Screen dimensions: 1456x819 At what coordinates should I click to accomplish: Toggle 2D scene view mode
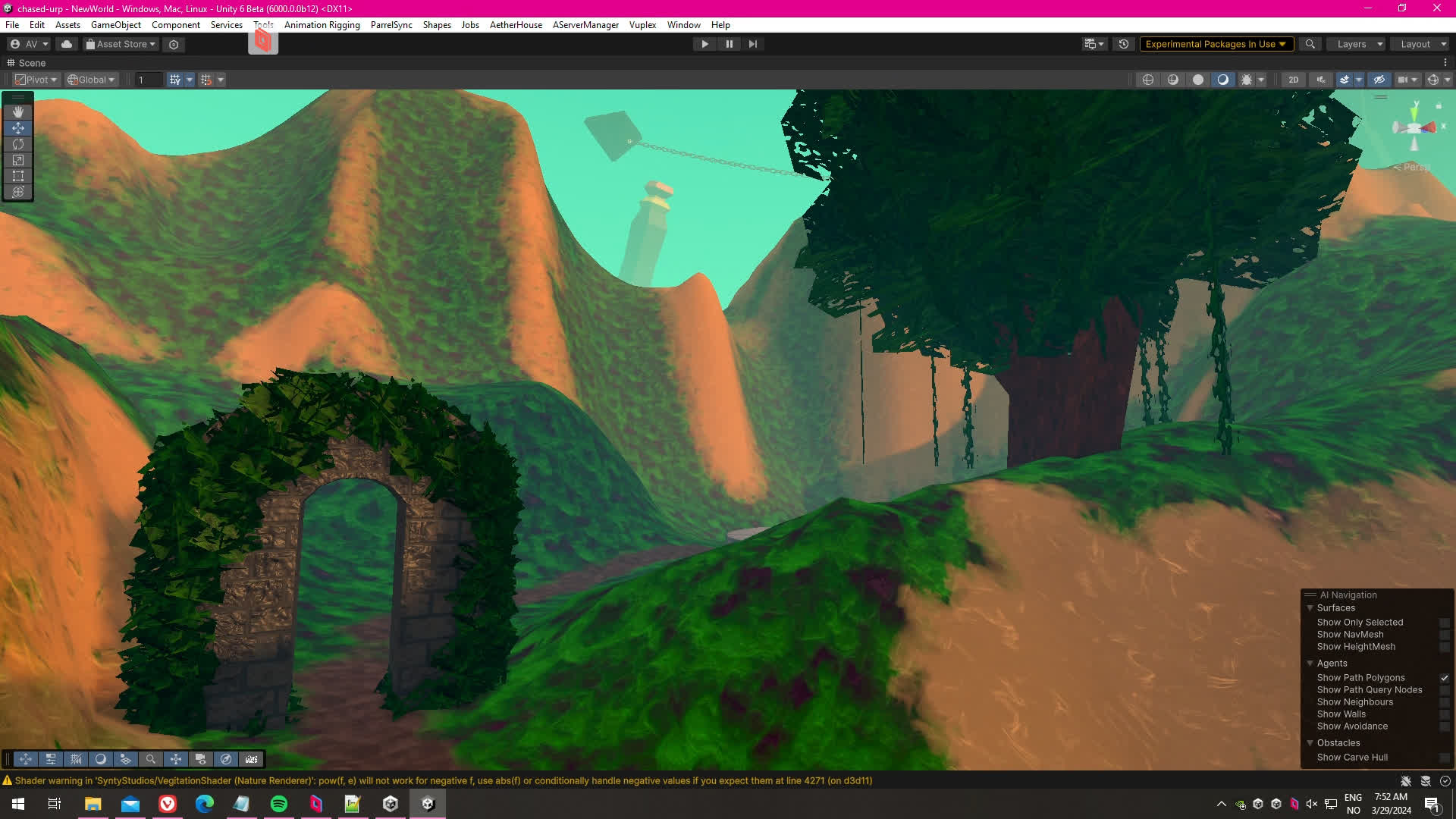1293,80
